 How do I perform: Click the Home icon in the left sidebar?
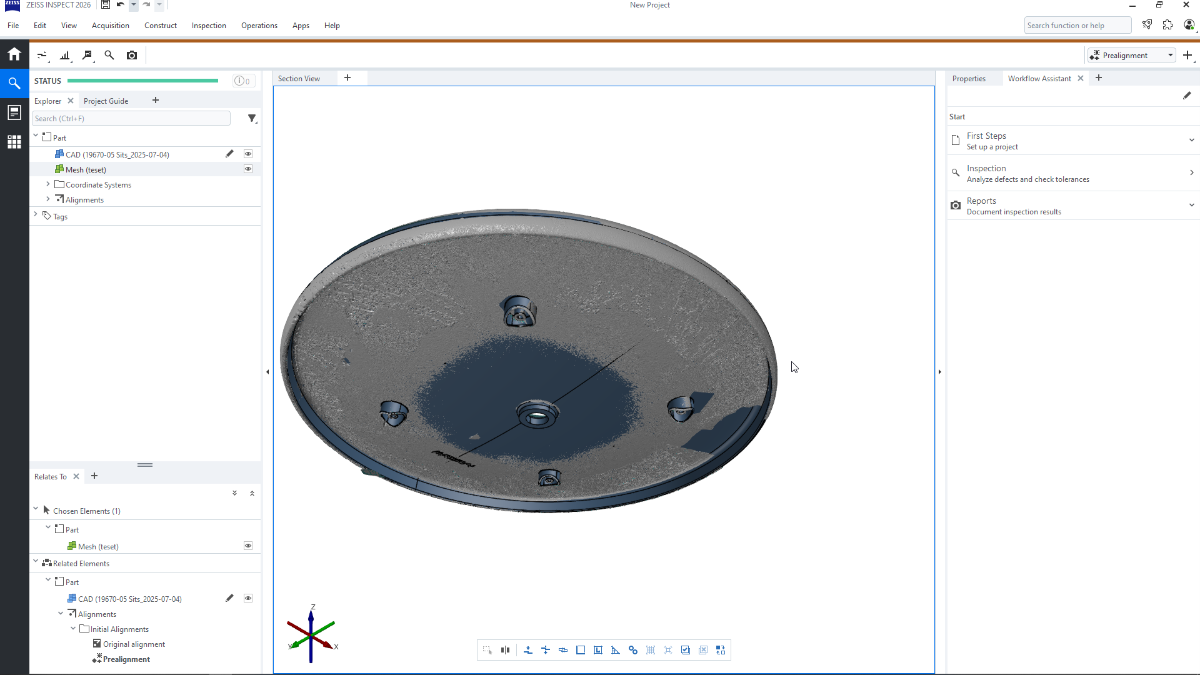click(14, 55)
